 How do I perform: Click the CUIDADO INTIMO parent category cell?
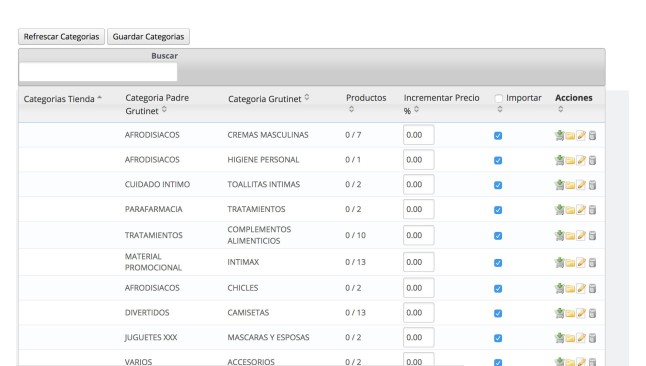[157, 184]
